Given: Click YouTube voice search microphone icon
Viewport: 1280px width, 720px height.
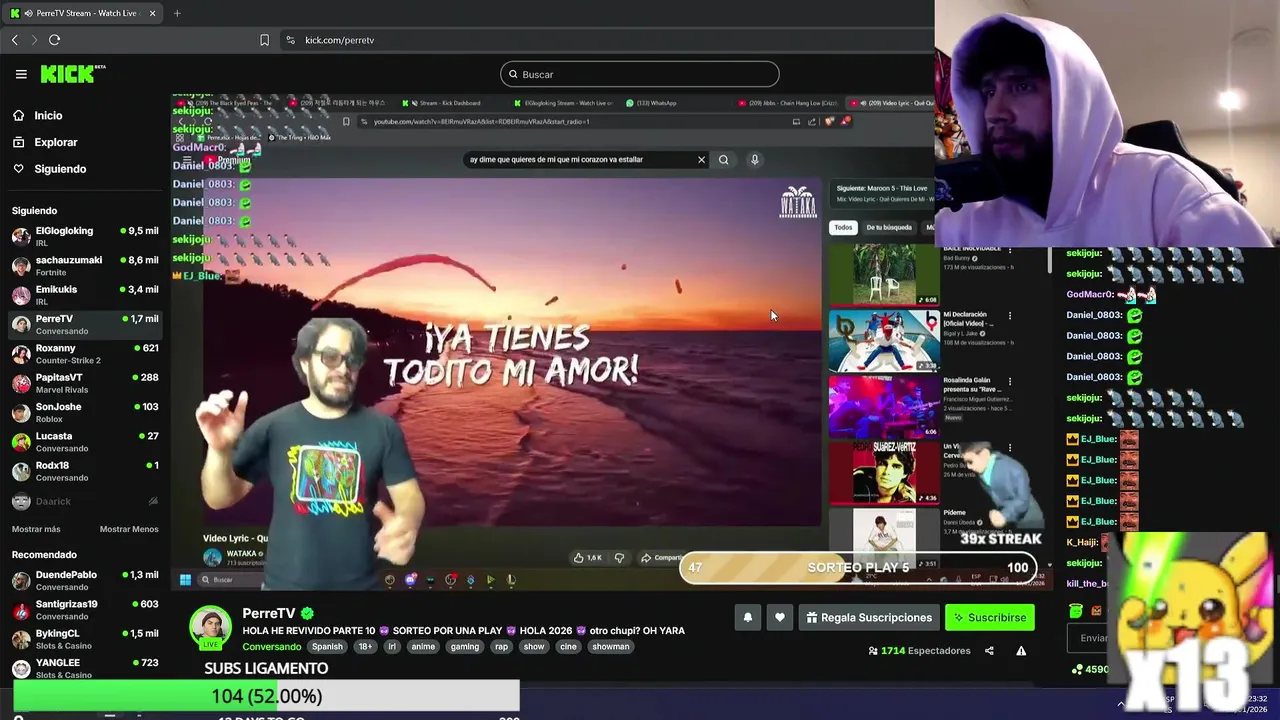Looking at the screenshot, I should click(755, 160).
